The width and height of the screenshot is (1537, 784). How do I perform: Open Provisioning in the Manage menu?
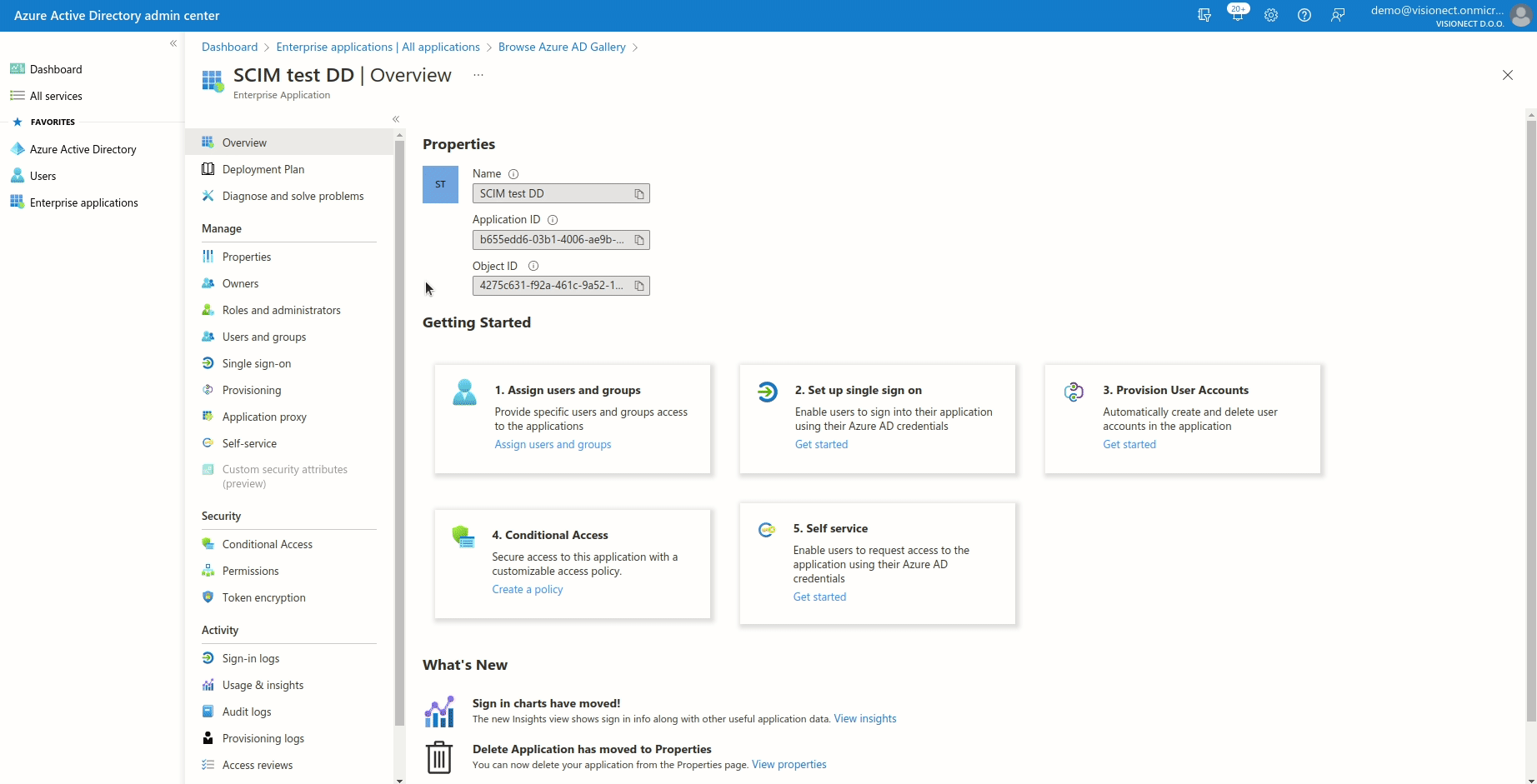click(x=251, y=390)
